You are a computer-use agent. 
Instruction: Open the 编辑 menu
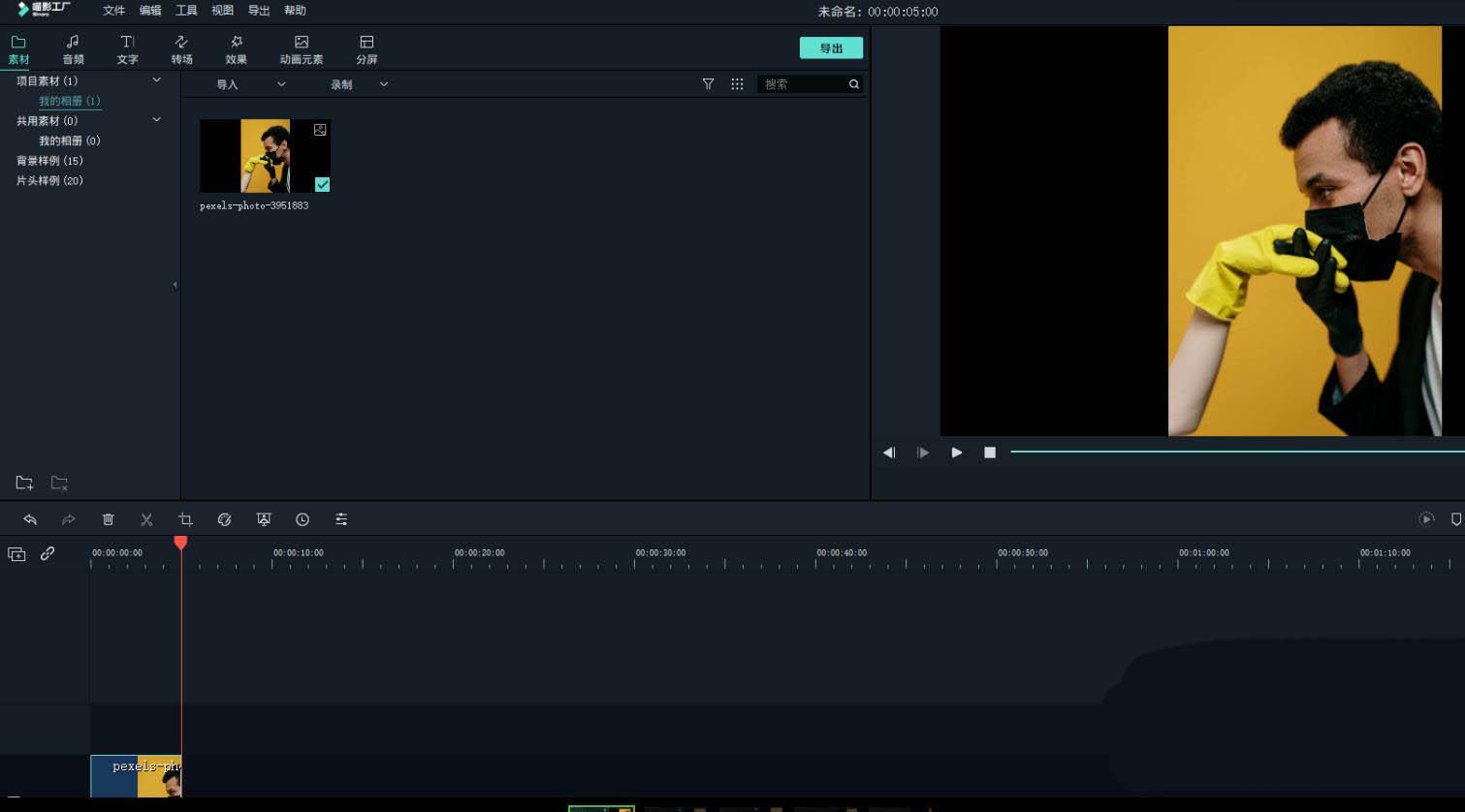(x=150, y=11)
